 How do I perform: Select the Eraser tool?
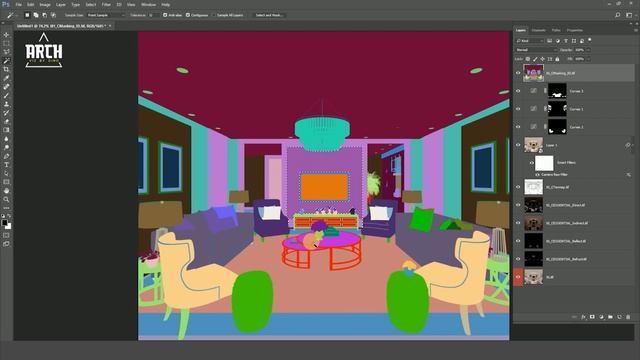pos(6,121)
